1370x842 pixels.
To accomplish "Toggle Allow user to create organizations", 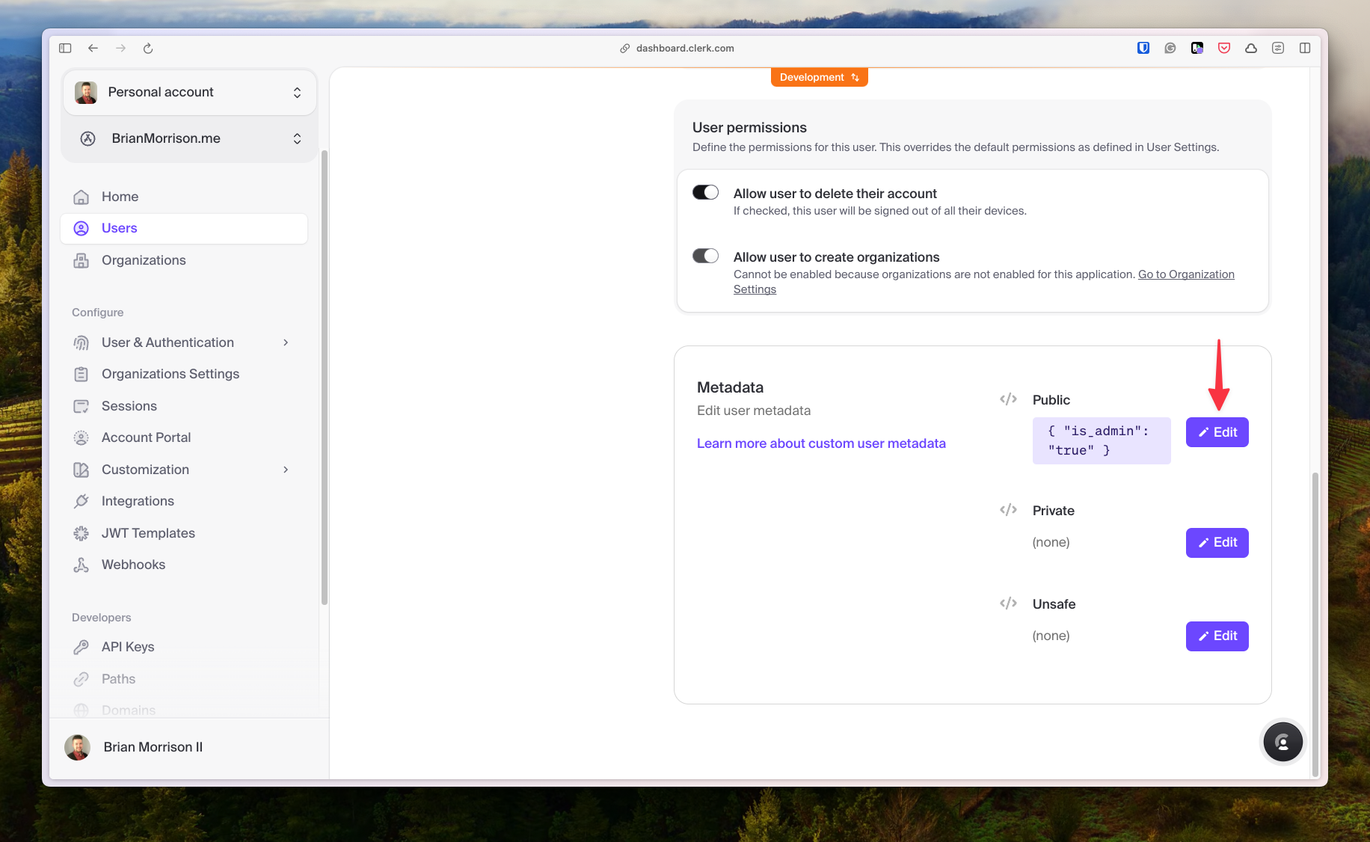I will [x=706, y=256].
